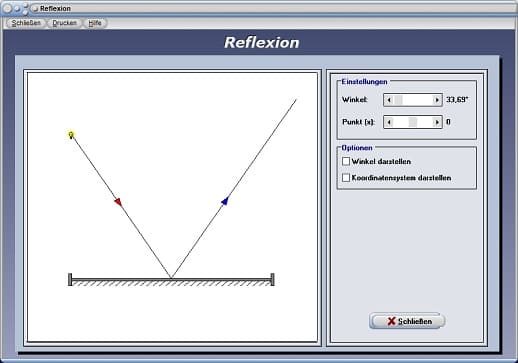518x363 pixels.
Task: Click the mirror's left end bracket
Action: (70, 279)
